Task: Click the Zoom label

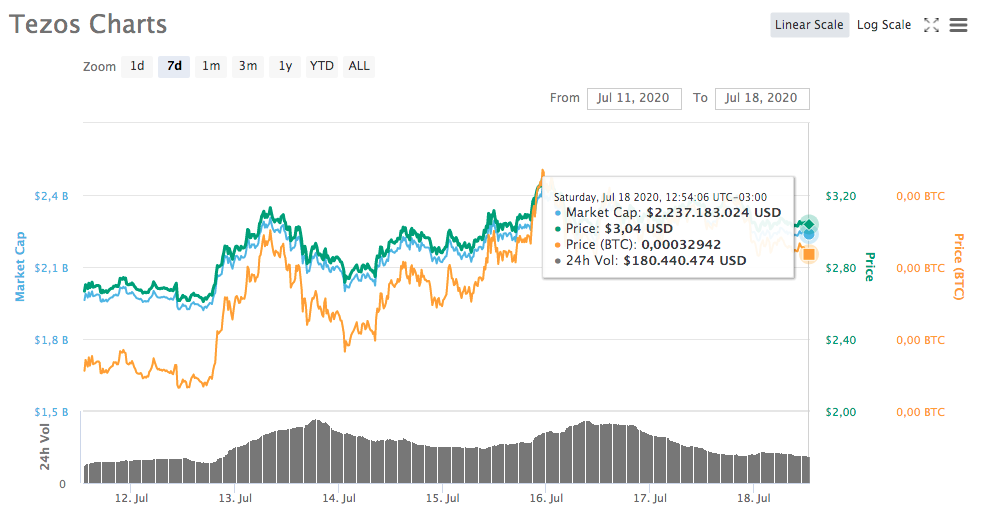Action: click(99, 67)
